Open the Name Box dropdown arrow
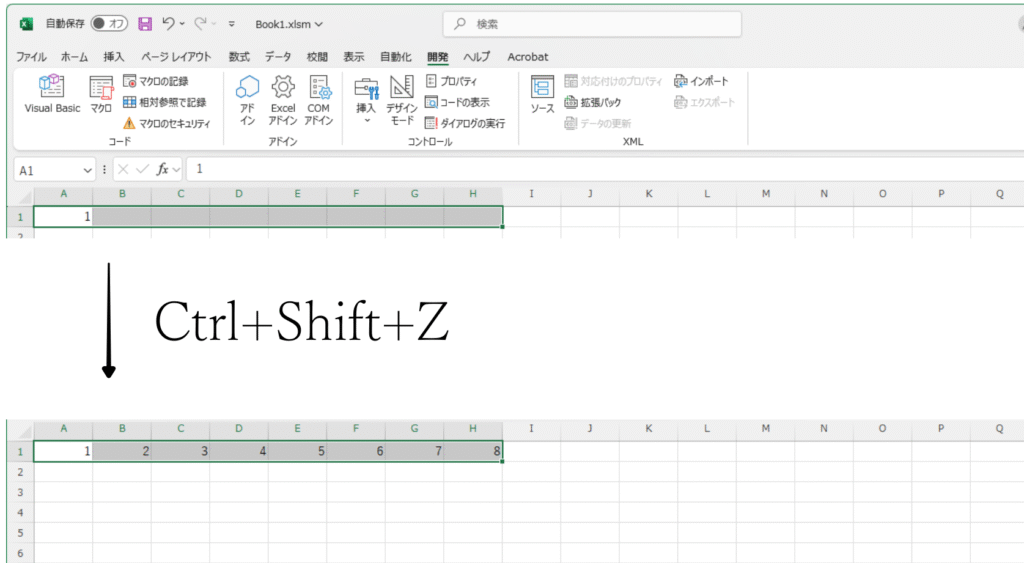The width and height of the screenshot is (1024, 563). tap(86, 170)
